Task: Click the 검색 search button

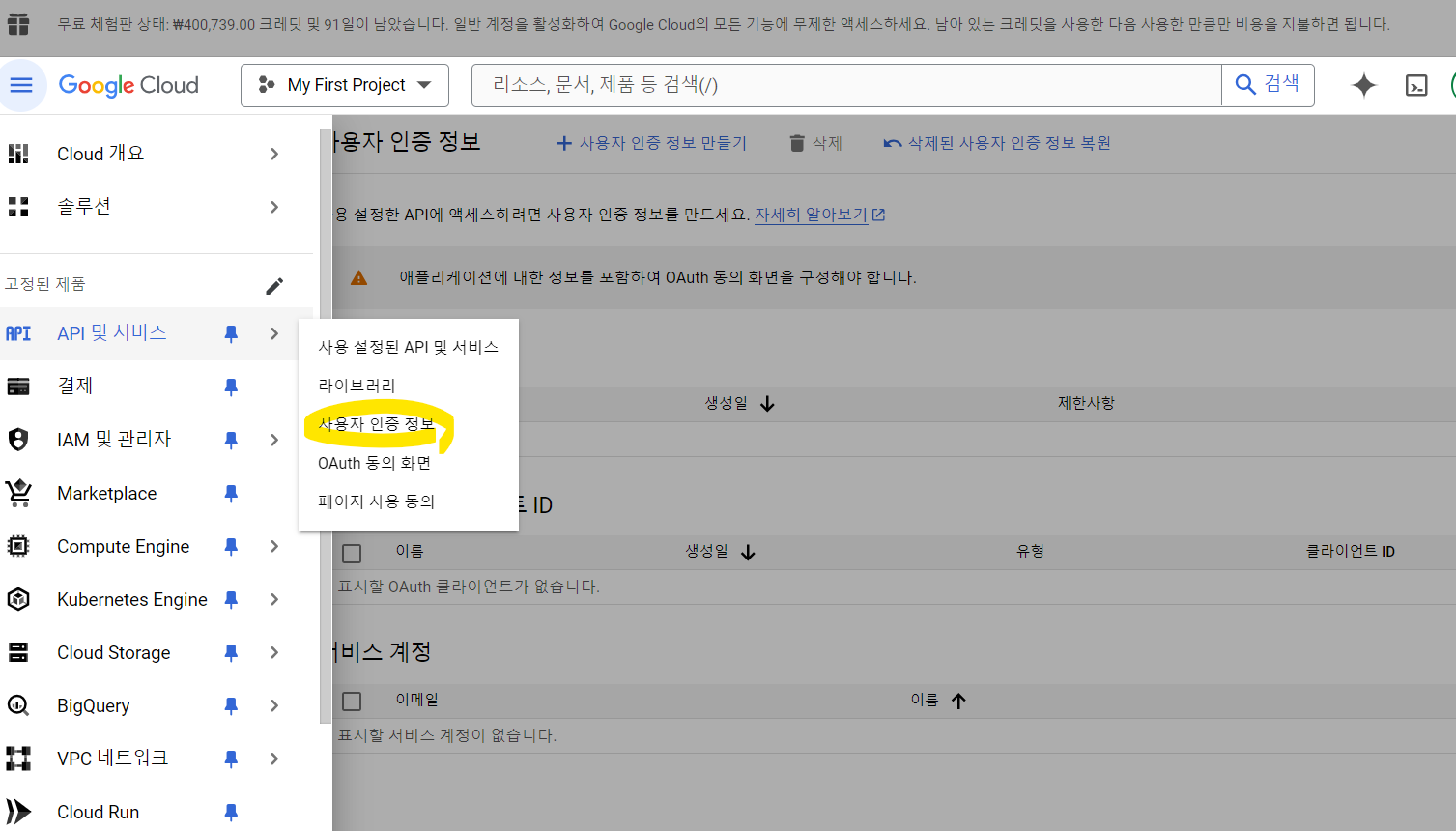Action: pyautogui.click(x=1268, y=85)
